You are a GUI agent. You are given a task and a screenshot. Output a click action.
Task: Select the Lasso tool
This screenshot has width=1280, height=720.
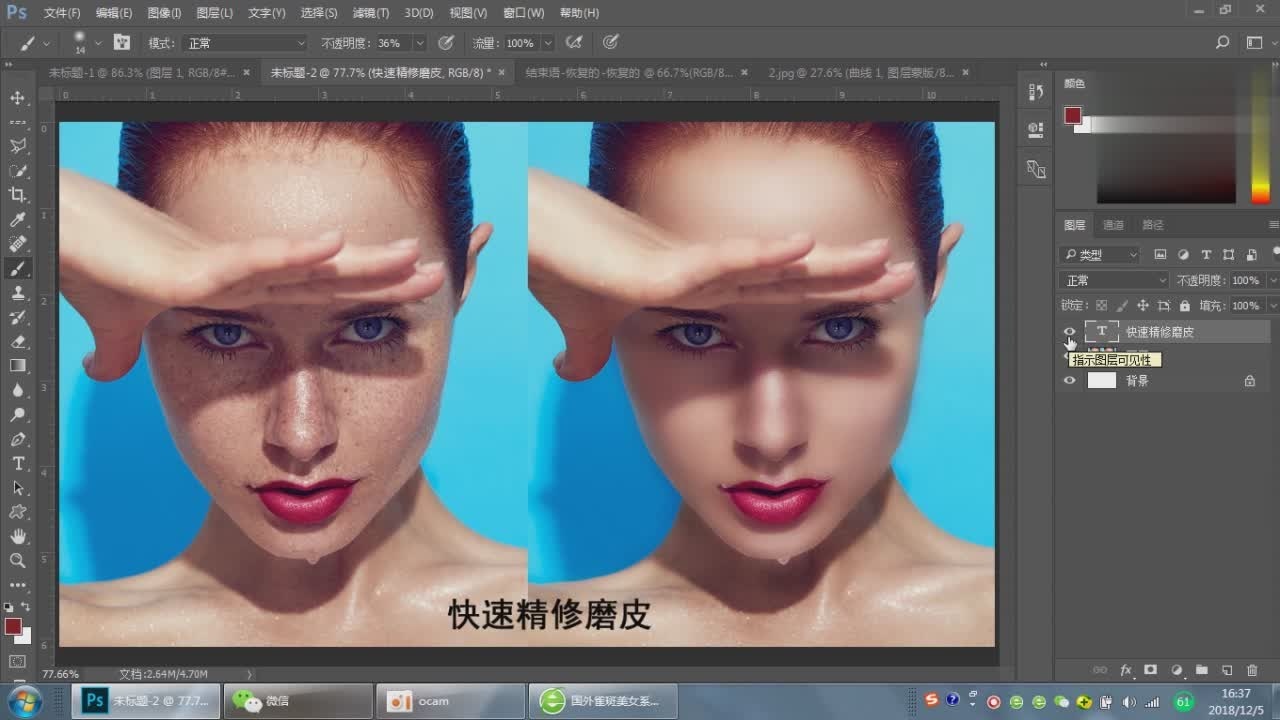point(18,147)
